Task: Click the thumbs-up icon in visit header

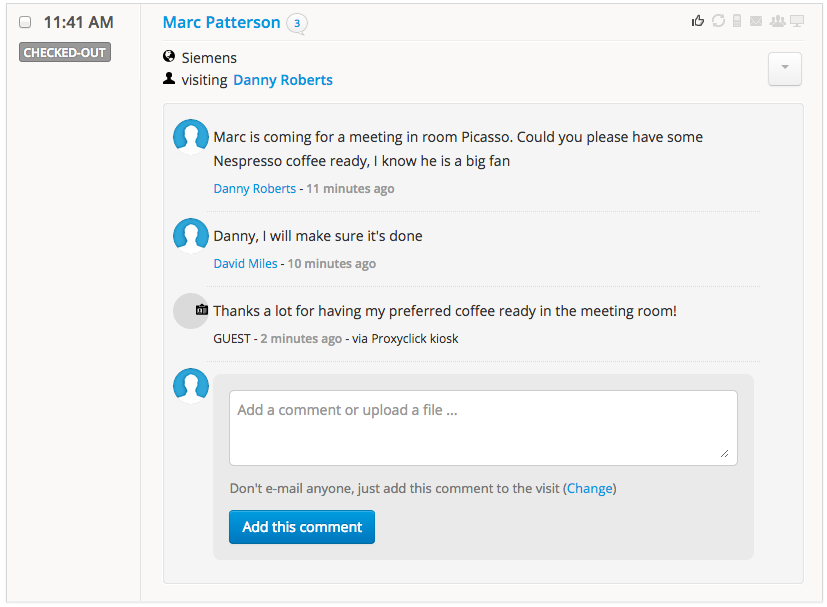Action: click(698, 21)
